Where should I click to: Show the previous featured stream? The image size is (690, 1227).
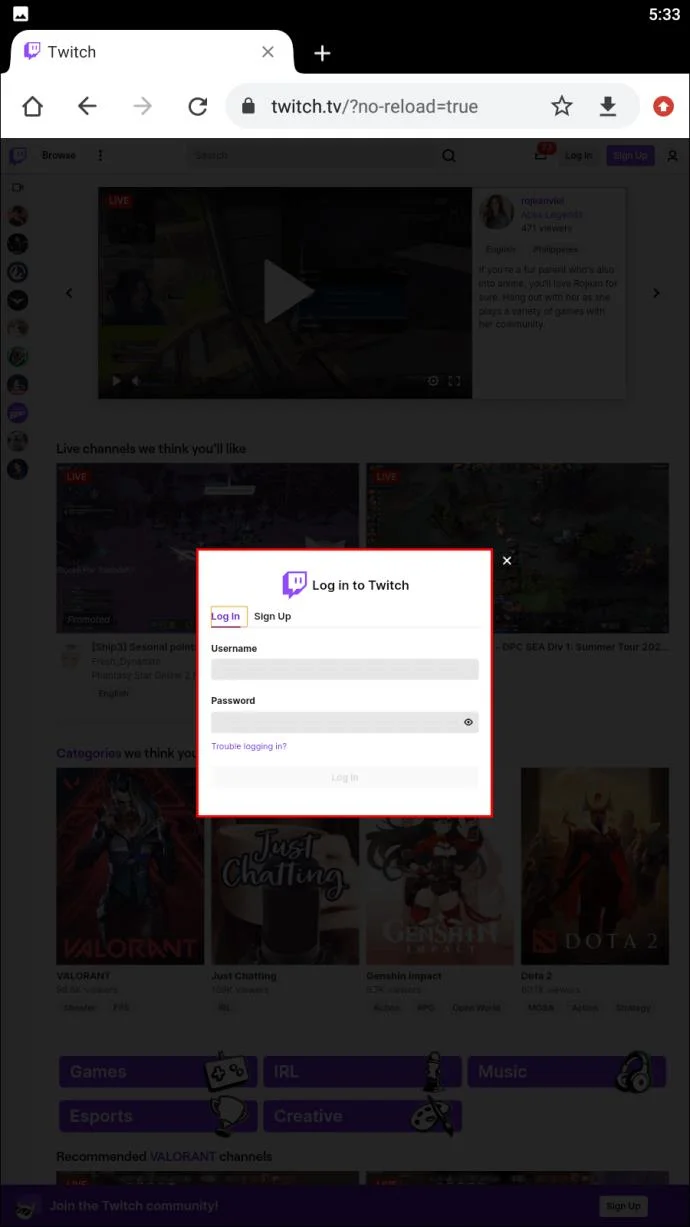(x=69, y=293)
